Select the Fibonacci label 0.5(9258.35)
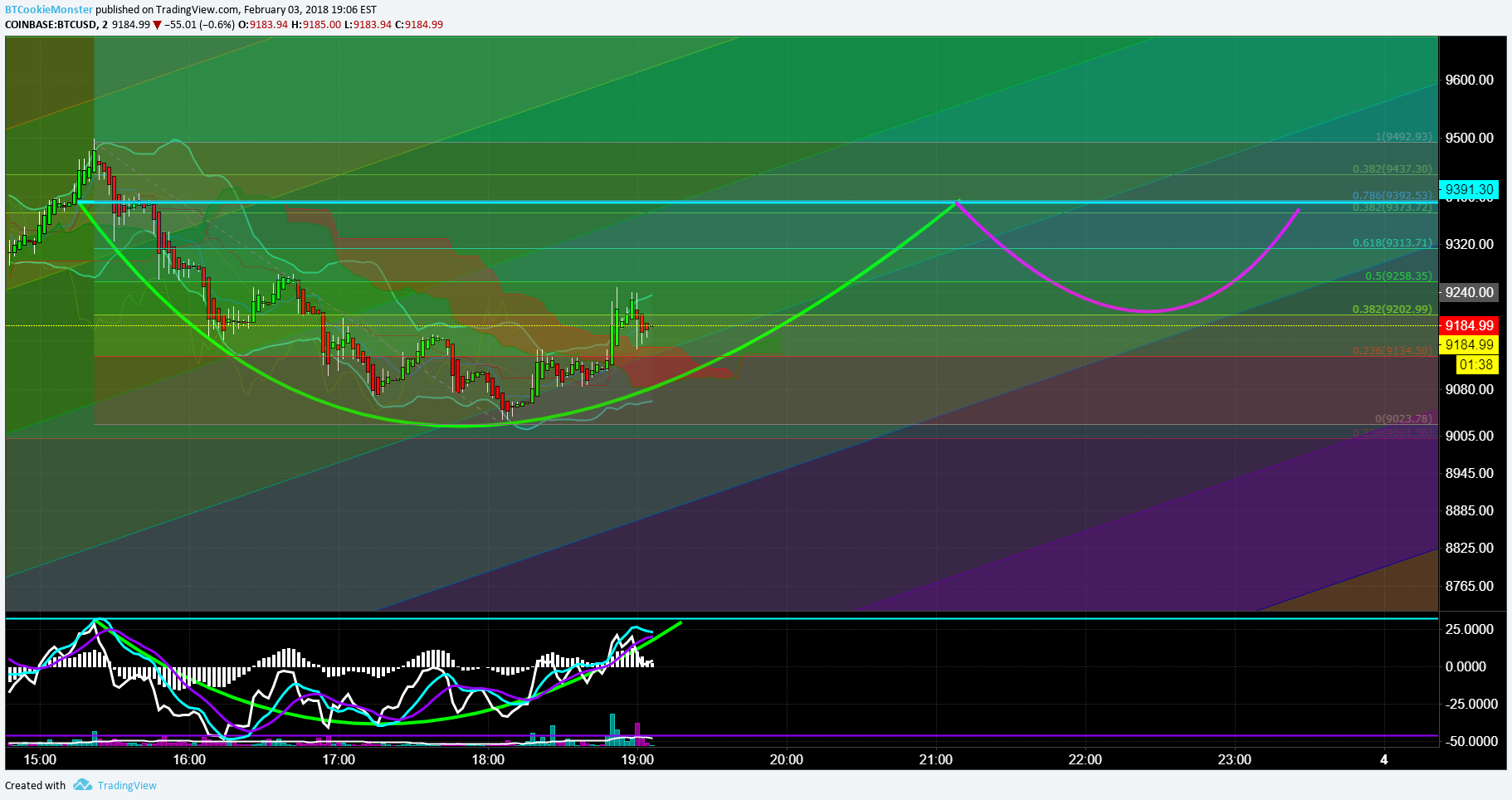 pyautogui.click(x=1399, y=276)
